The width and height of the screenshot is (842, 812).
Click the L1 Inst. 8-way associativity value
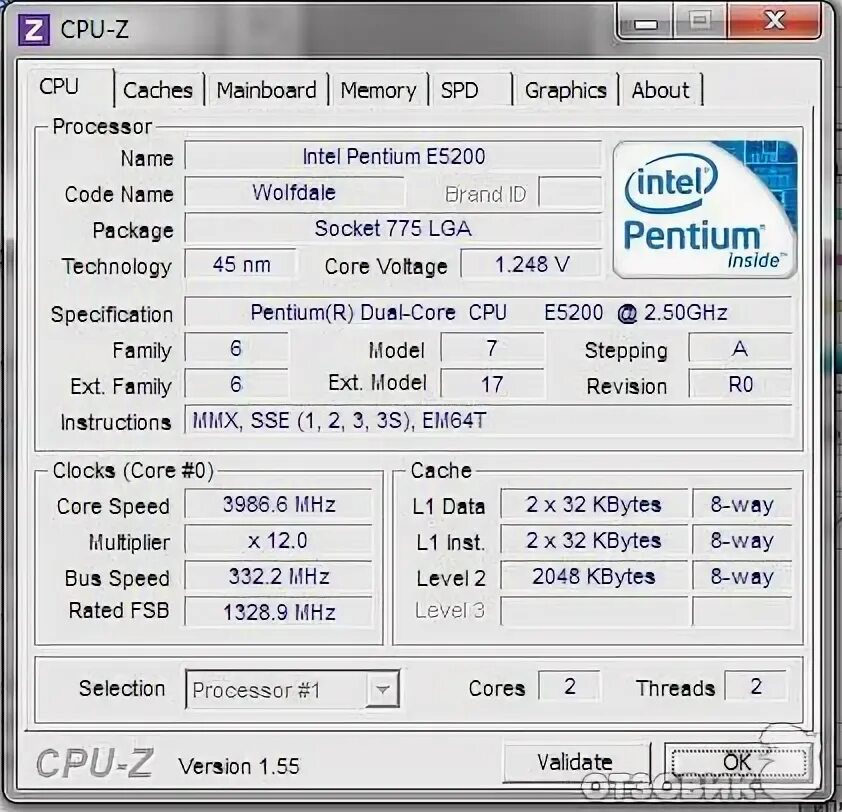(x=742, y=540)
